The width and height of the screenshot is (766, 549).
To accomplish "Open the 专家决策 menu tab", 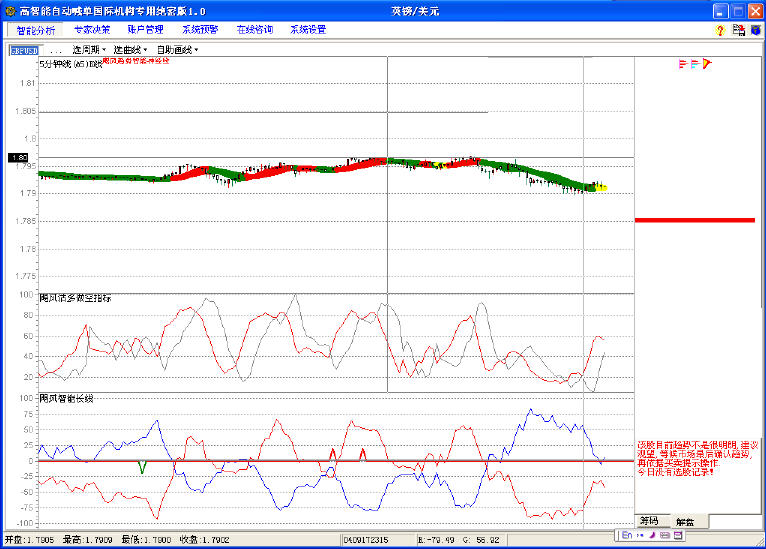I will (92, 30).
